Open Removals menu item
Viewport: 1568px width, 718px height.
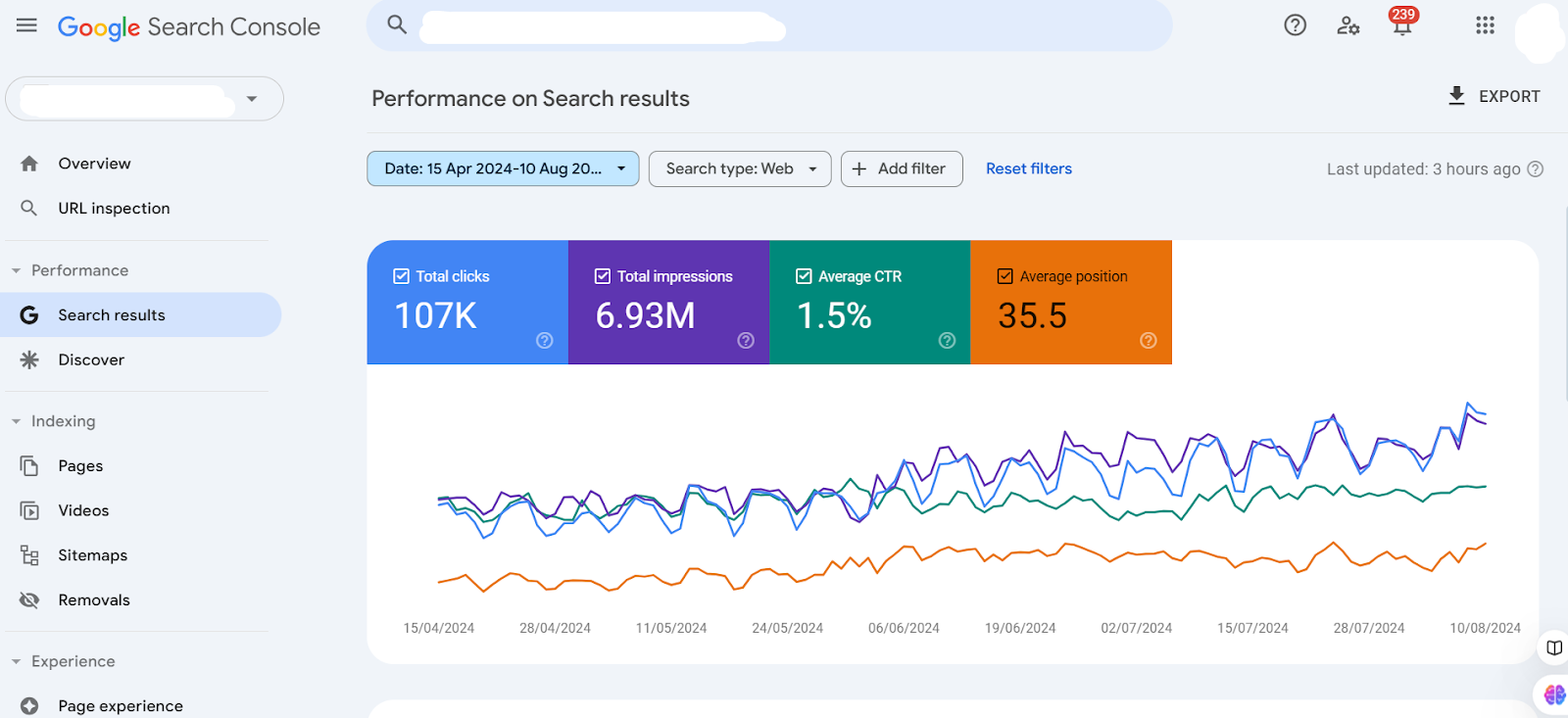[94, 599]
